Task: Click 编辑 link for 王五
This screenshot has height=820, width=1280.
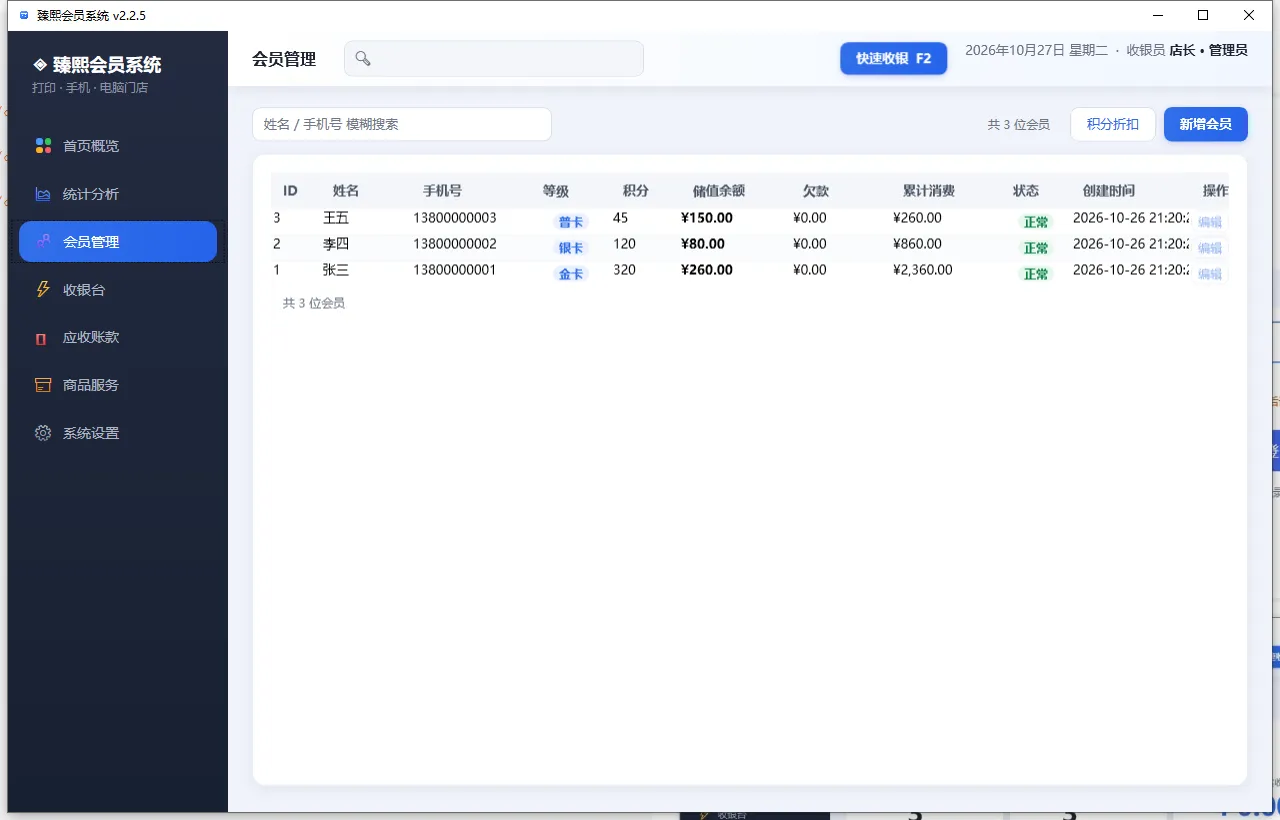Action: (x=1210, y=222)
